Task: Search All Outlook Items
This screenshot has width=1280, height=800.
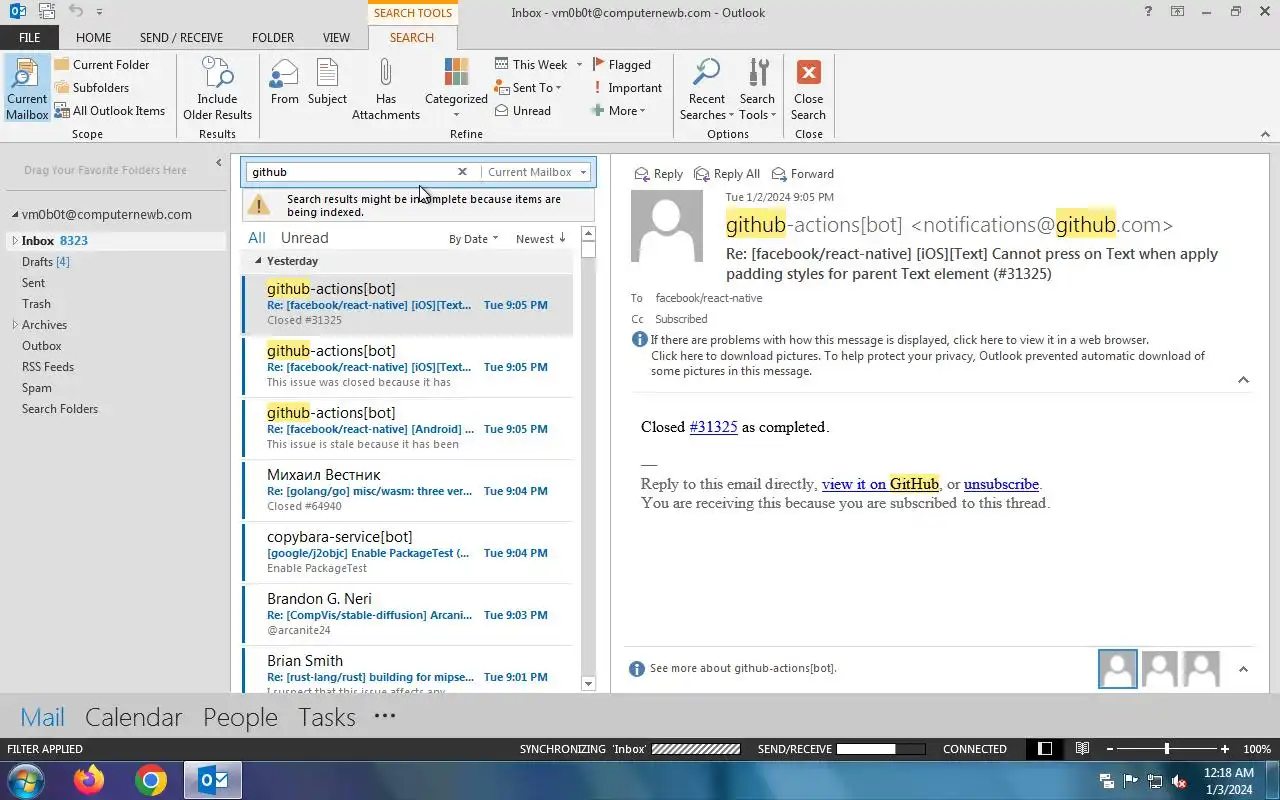Action: [x=109, y=111]
